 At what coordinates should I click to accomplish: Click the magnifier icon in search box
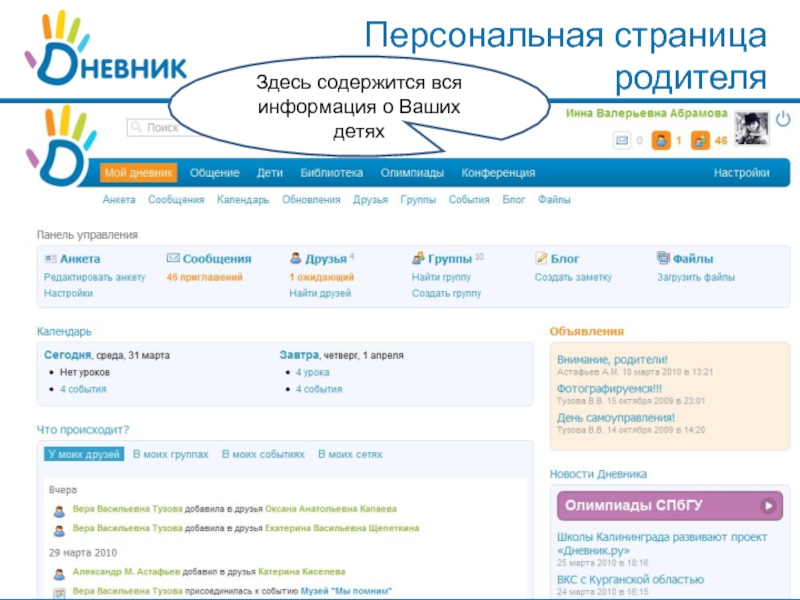point(137,128)
